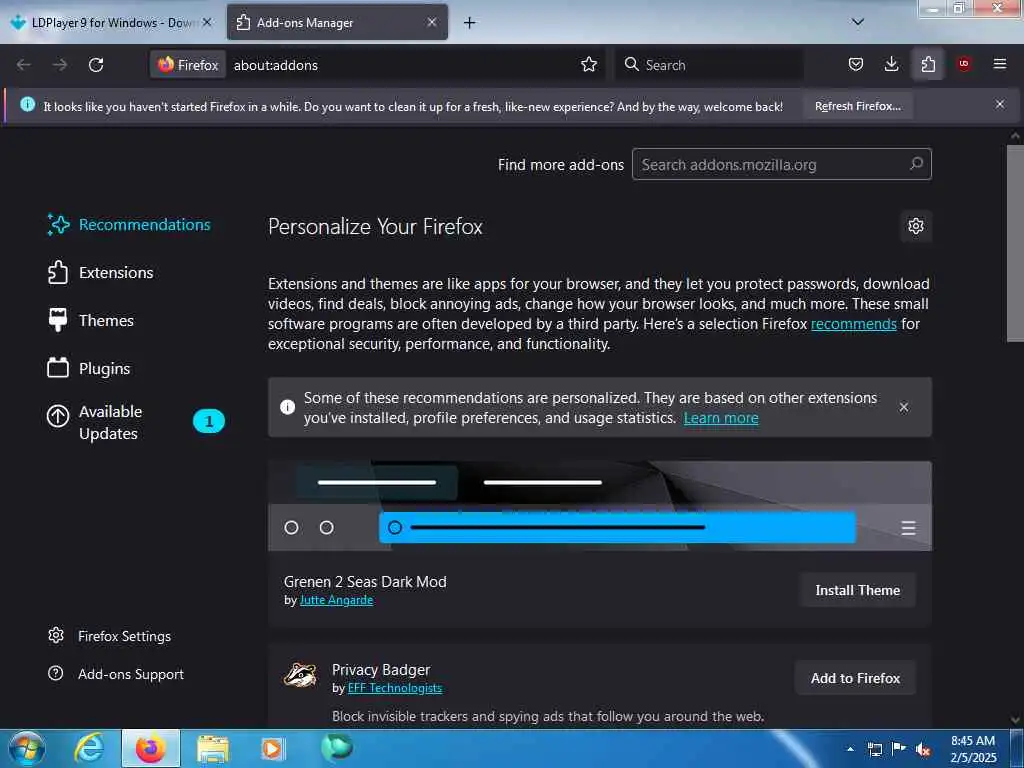This screenshot has width=1024, height=768.
Task: Click the vertical page scrollbar thumb
Action: 1015,243
